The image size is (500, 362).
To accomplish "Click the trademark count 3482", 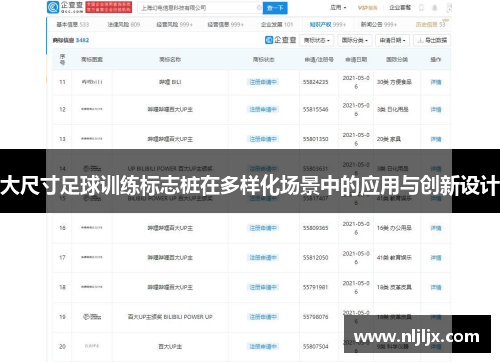I will point(82,40).
